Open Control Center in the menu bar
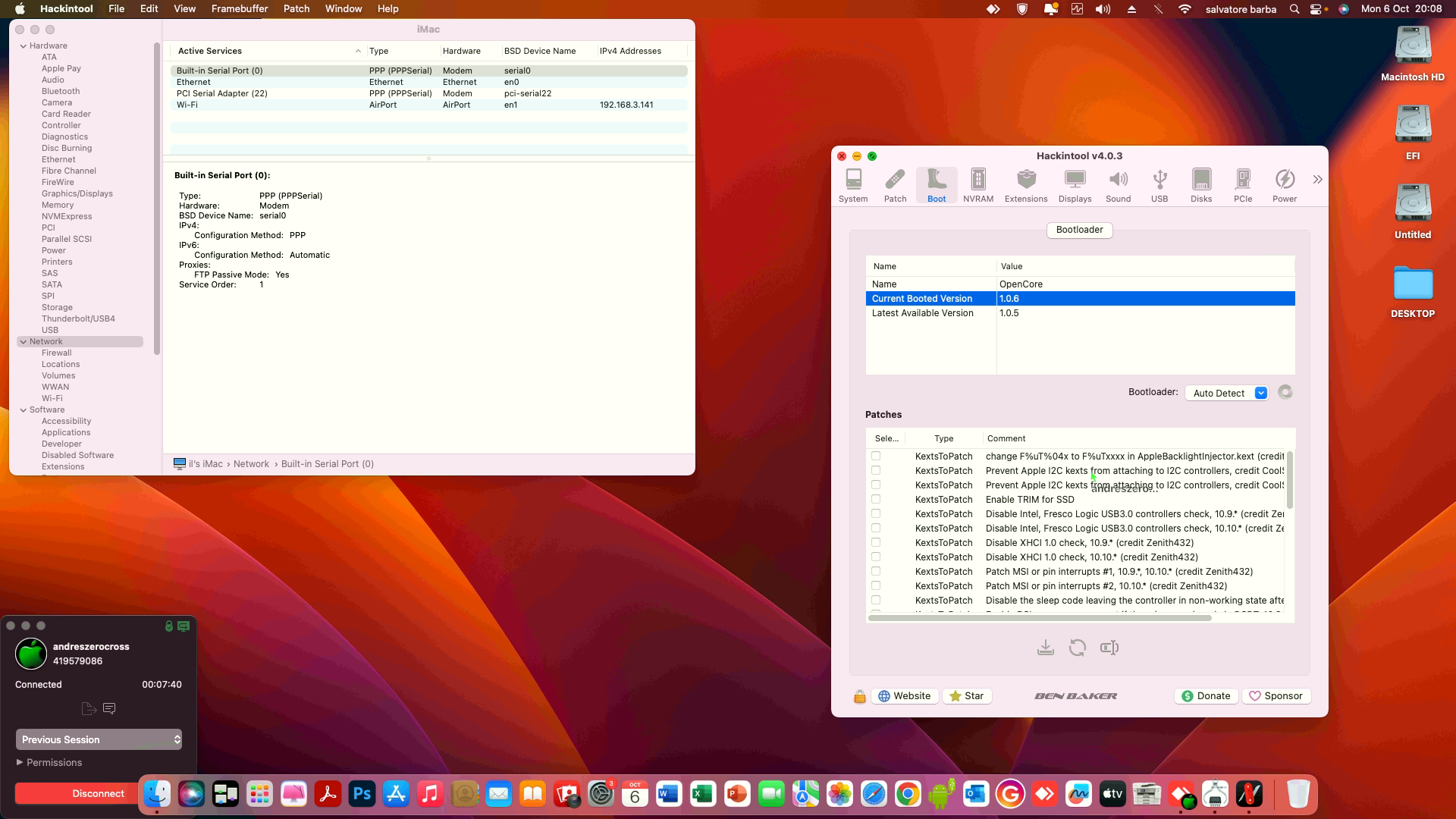Viewport: 1456px width, 819px height. pyautogui.click(x=1316, y=9)
